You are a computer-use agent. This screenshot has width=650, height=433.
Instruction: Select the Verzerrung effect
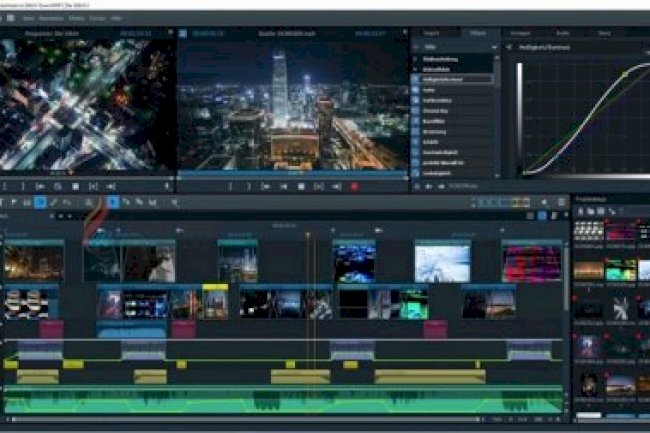point(452,132)
